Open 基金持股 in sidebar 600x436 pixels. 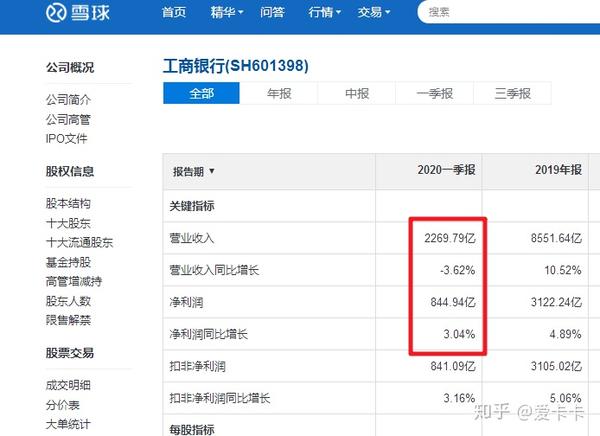tap(68, 262)
